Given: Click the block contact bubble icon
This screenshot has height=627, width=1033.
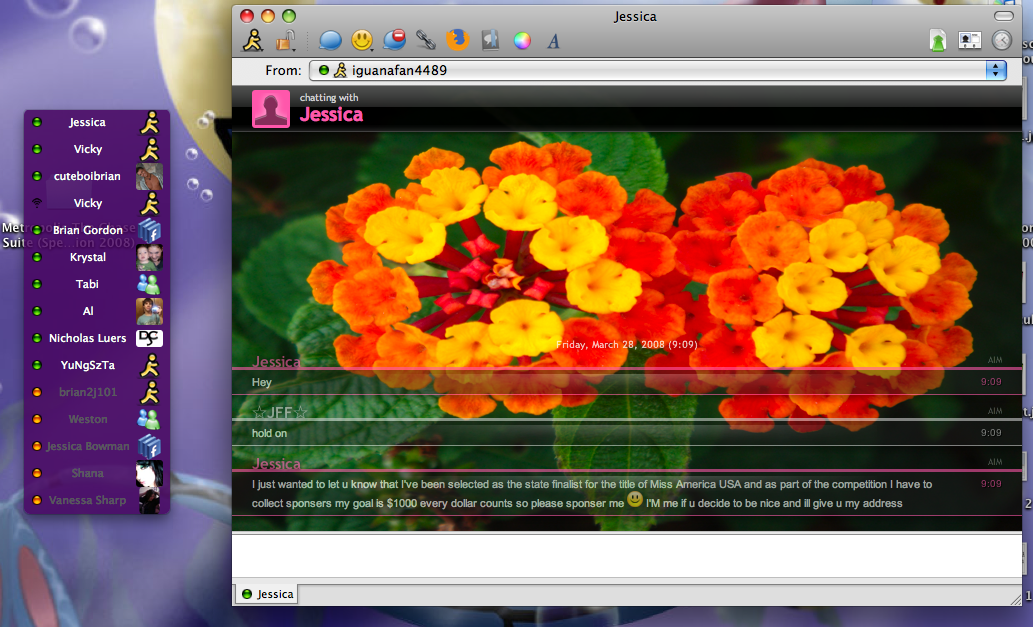Looking at the screenshot, I should 394,40.
